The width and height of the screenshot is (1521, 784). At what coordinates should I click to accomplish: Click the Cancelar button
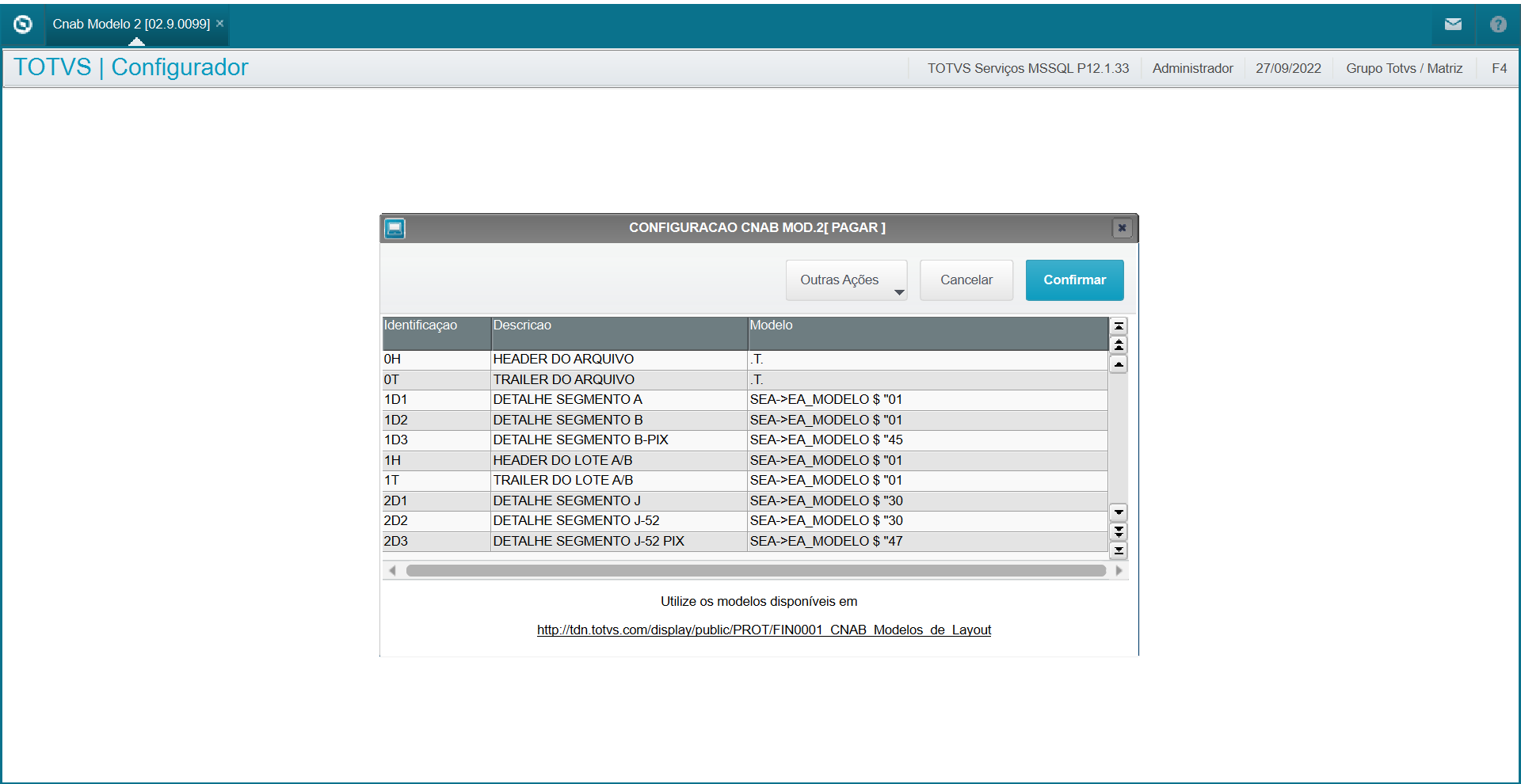pos(966,280)
